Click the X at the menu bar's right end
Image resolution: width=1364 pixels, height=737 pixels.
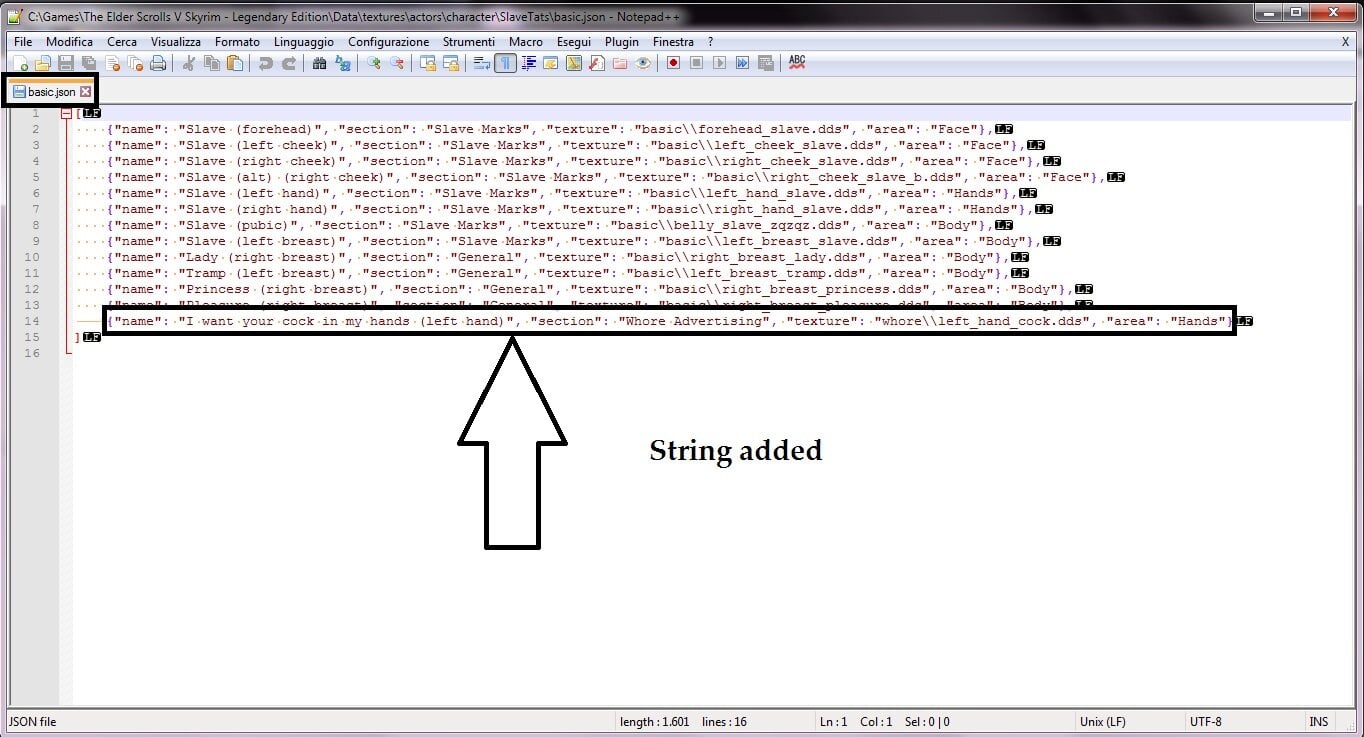tap(1345, 42)
